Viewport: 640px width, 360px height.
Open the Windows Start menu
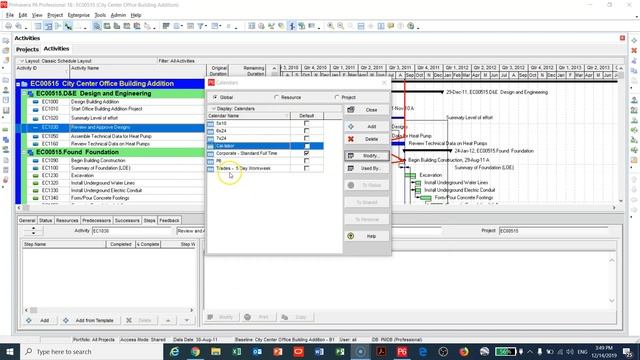tap(9, 352)
